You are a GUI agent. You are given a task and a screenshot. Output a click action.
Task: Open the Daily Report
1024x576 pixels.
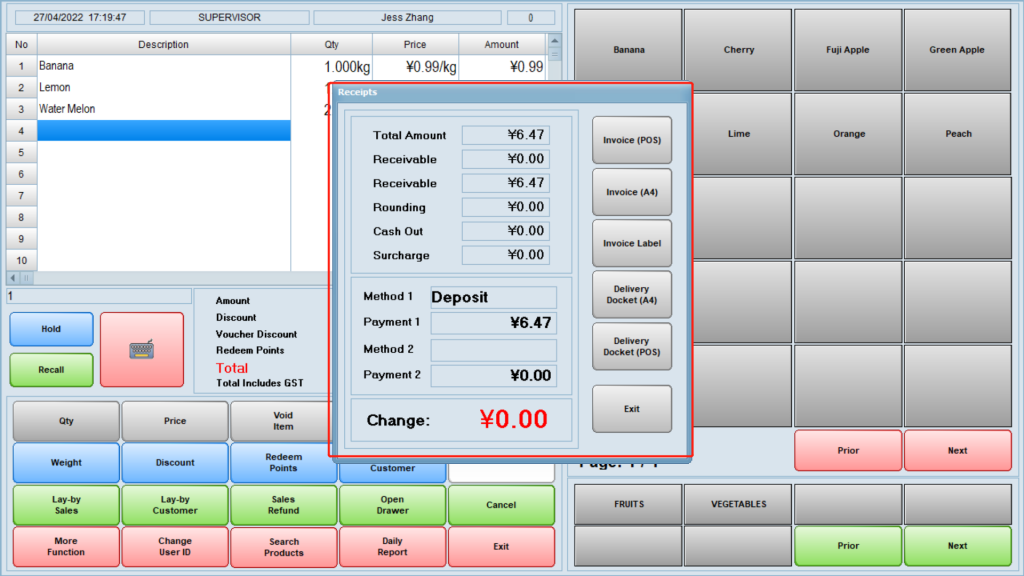pyautogui.click(x=392, y=547)
